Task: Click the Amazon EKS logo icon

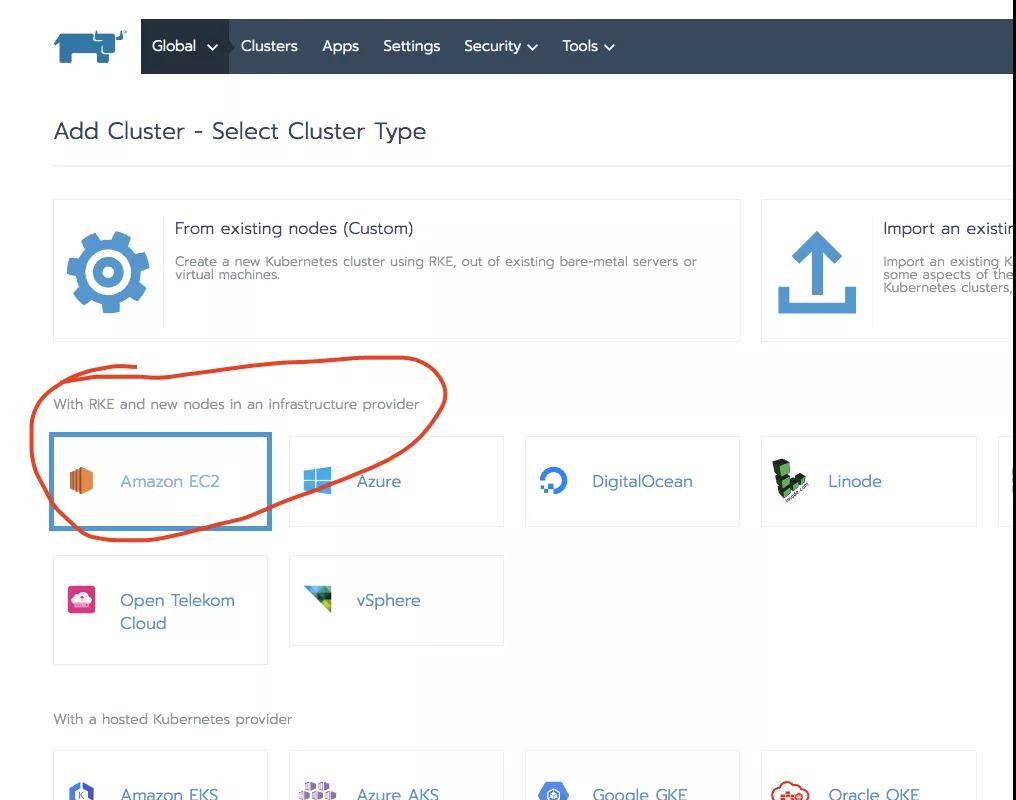Action: tap(82, 792)
